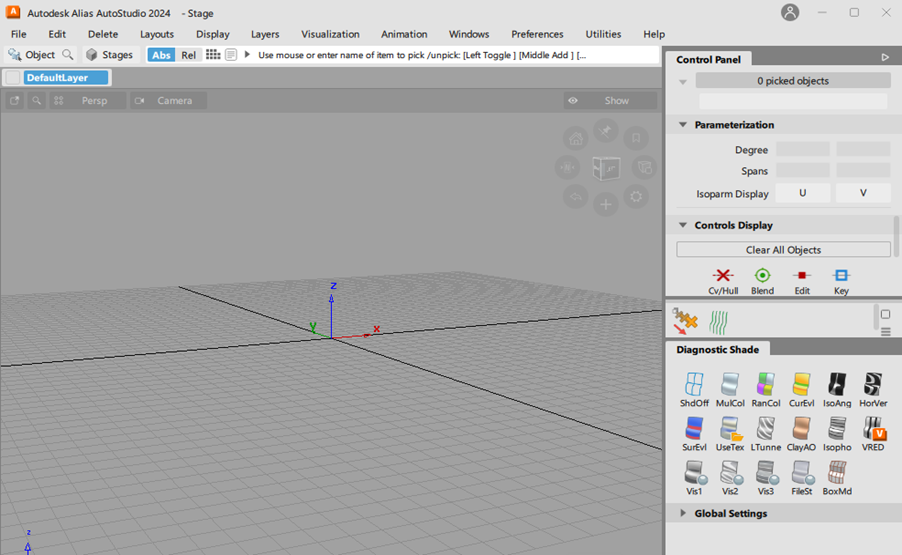Screen dimensions: 902x555
Task: Expand the prompt line history arrow
Action: tap(247, 55)
